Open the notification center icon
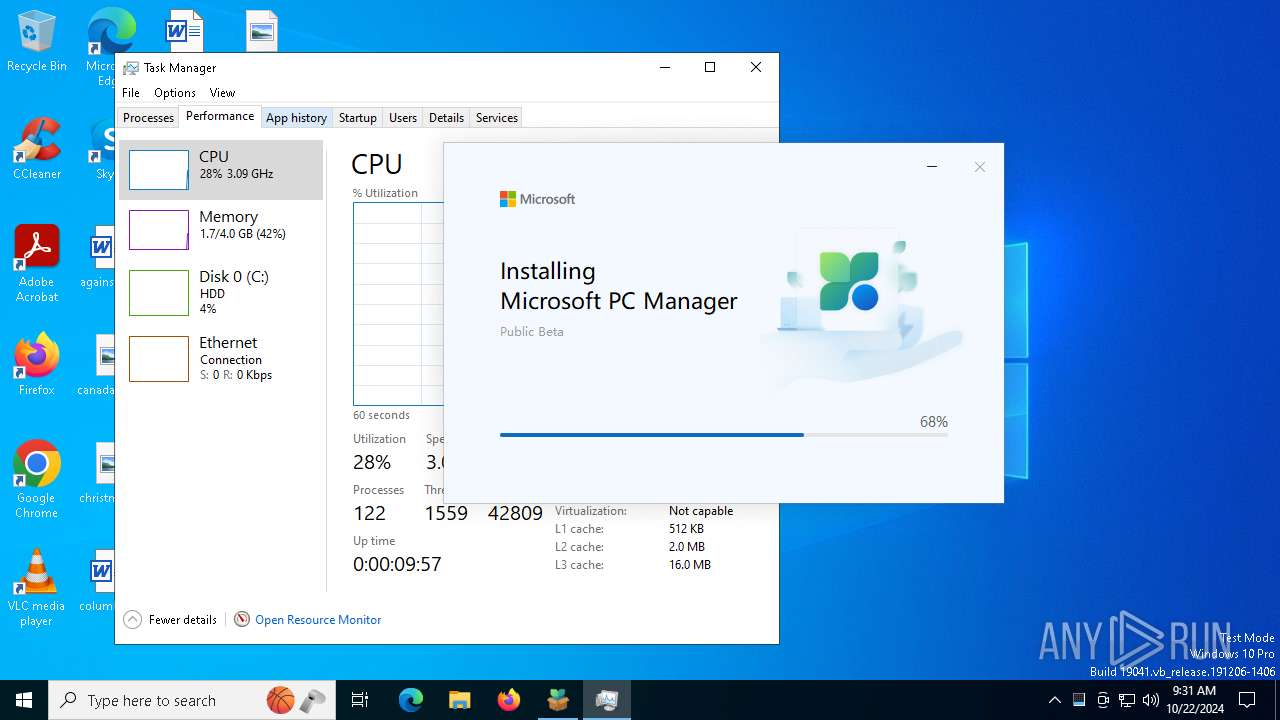This screenshot has height=720, width=1280. click(1247, 700)
